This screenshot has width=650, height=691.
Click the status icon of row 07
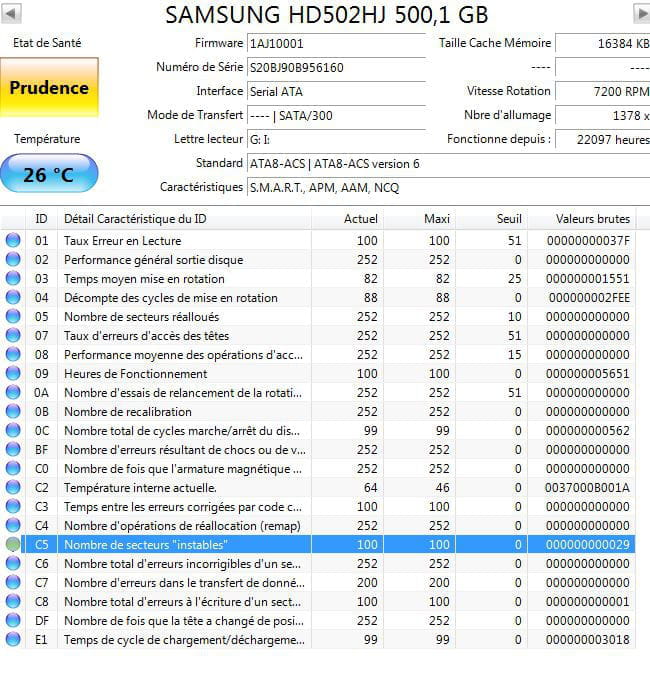coord(13,335)
